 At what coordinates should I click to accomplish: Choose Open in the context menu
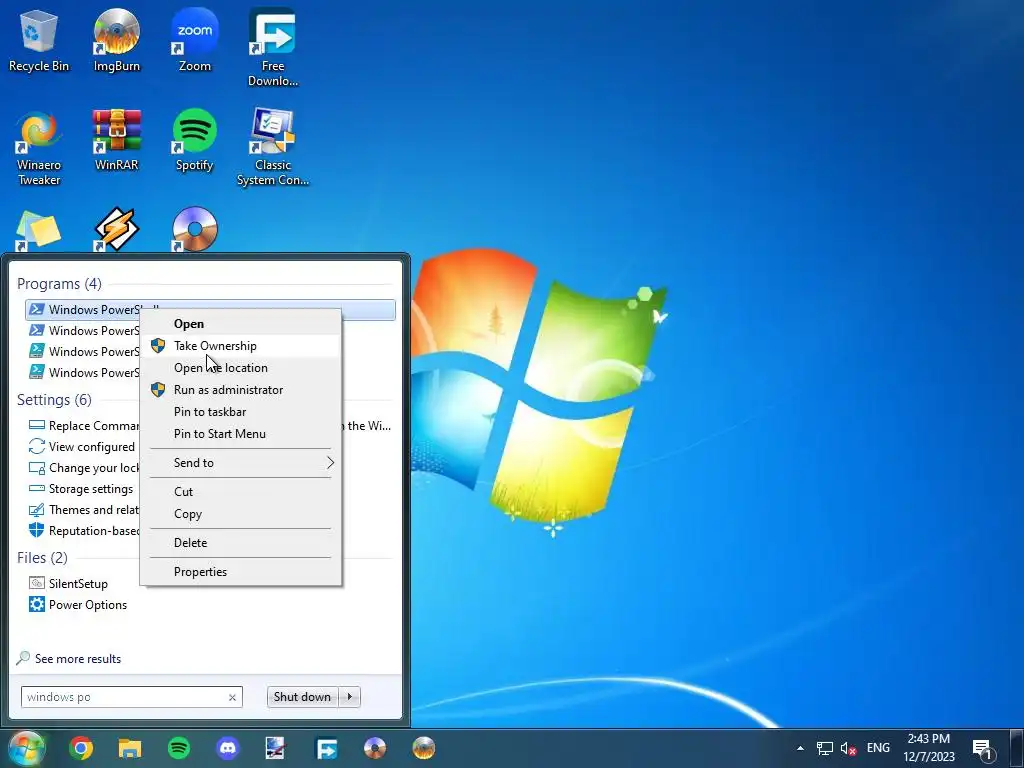[240, 324]
